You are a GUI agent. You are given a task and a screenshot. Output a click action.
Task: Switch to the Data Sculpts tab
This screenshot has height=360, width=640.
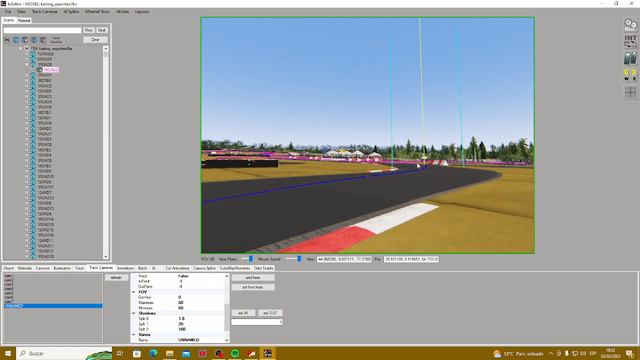[x=264, y=268]
